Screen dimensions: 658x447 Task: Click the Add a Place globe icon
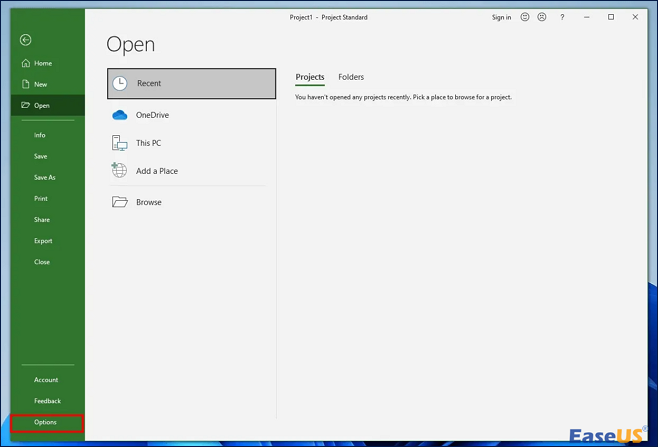point(120,171)
